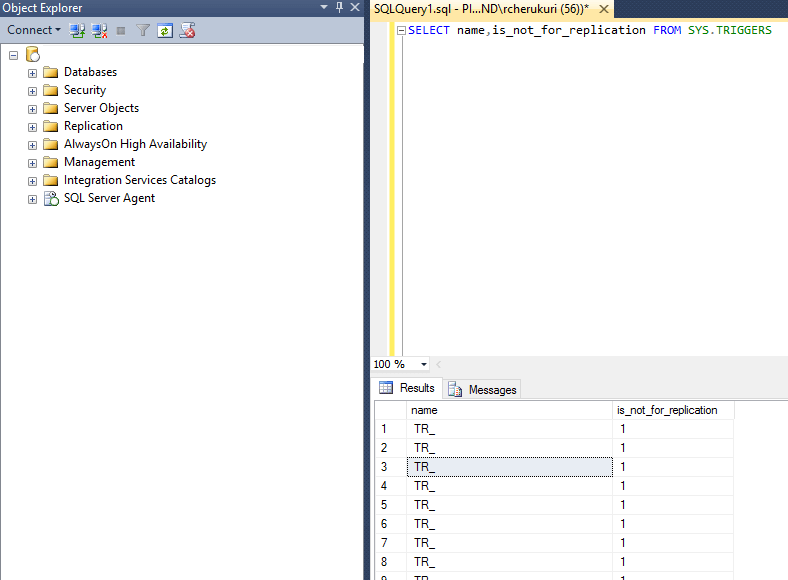Toggle Object Explorer auto-hide pin
This screenshot has height=580, width=788.
(x=339, y=7)
